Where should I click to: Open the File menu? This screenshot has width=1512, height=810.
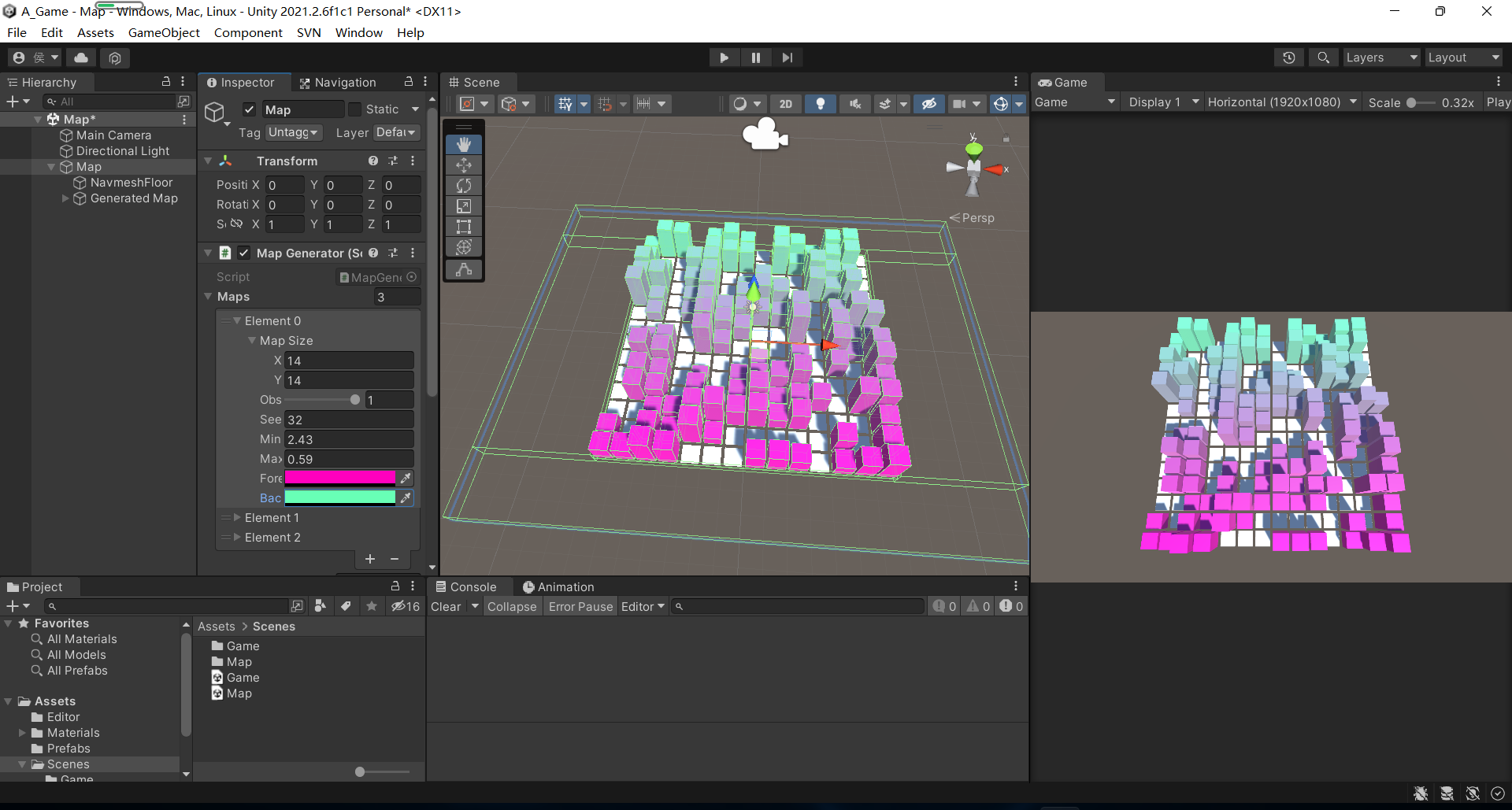pos(17,32)
